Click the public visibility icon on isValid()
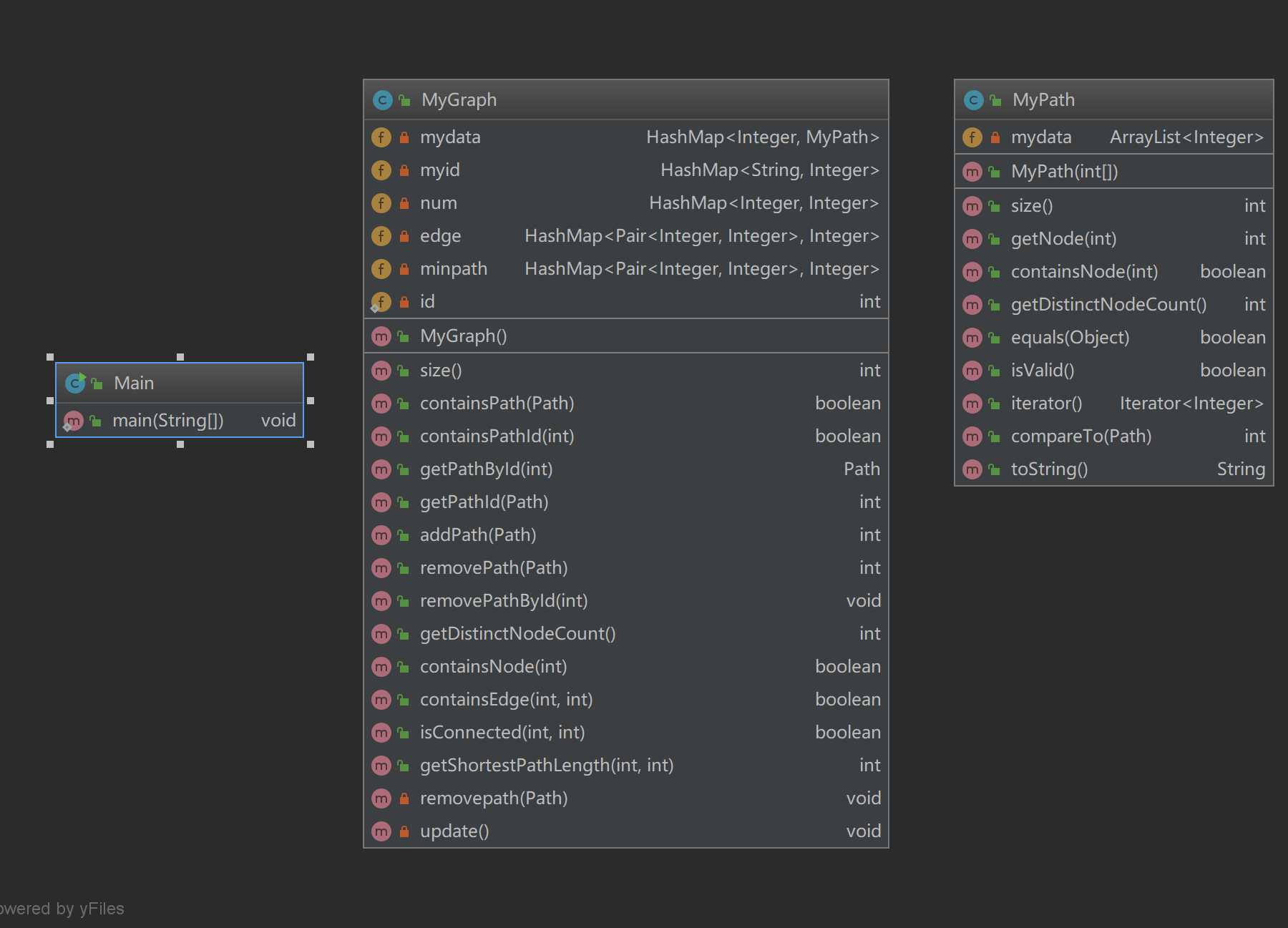This screenshot has width=1288, height=928. (x=995, y=371)
